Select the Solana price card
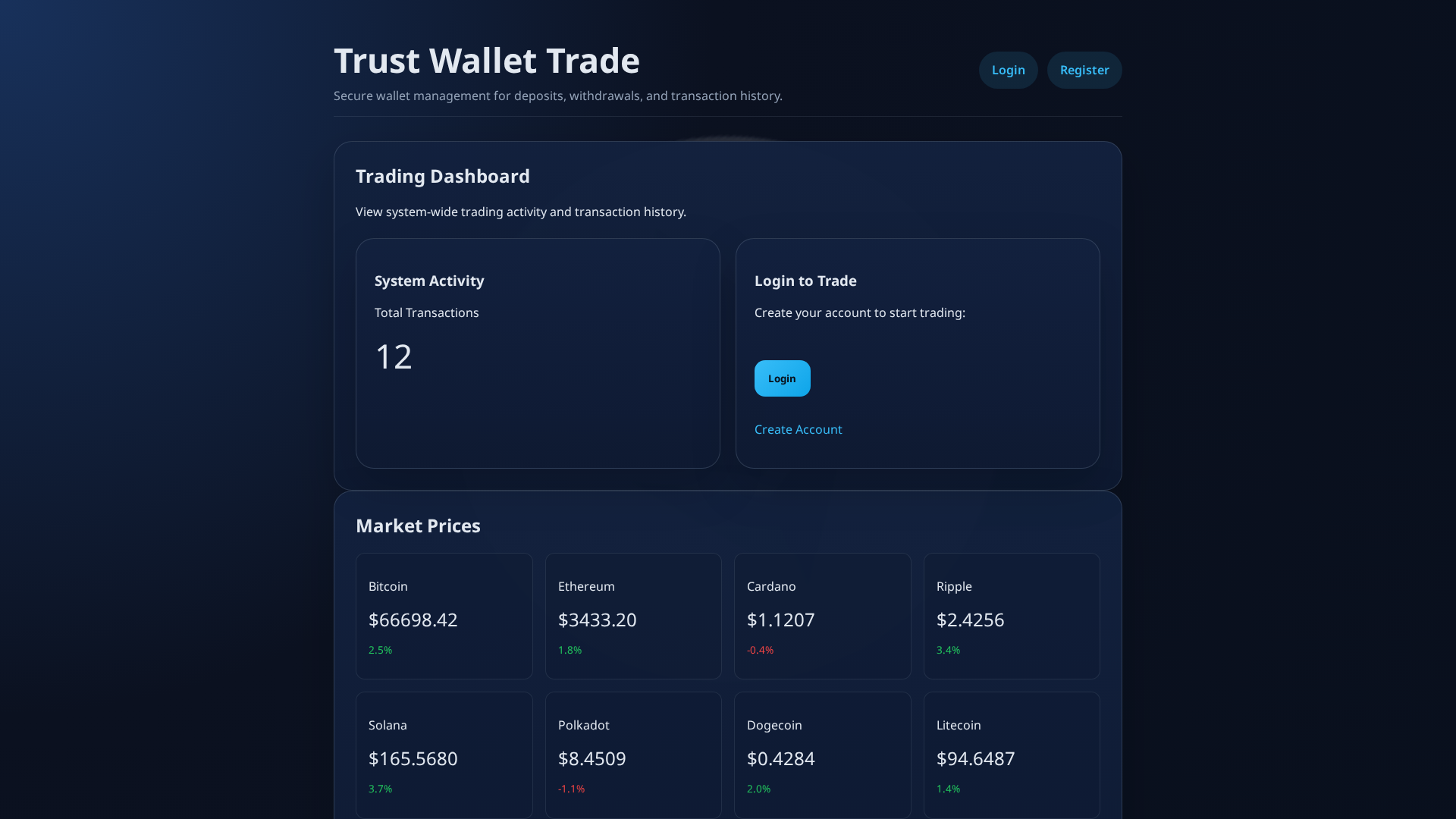 [444, 755]
